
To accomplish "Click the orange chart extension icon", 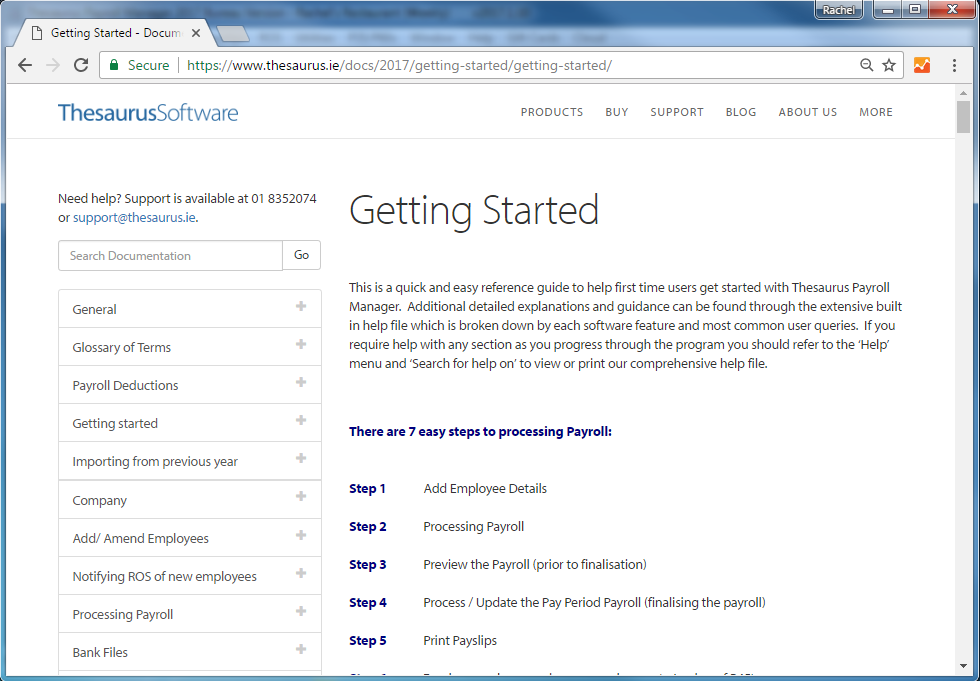I will point(922,65).
